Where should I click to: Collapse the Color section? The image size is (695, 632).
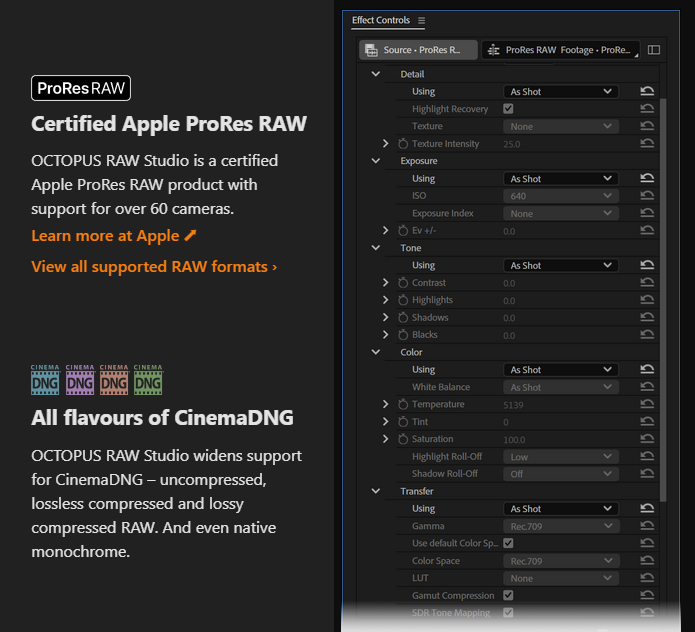(375, 352)
